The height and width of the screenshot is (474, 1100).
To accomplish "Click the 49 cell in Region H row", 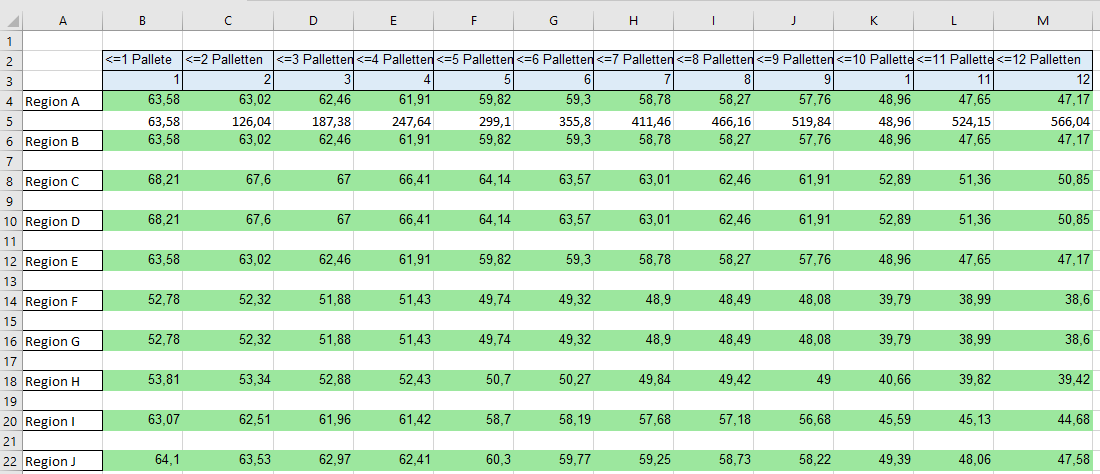I will tap(793, 381).
